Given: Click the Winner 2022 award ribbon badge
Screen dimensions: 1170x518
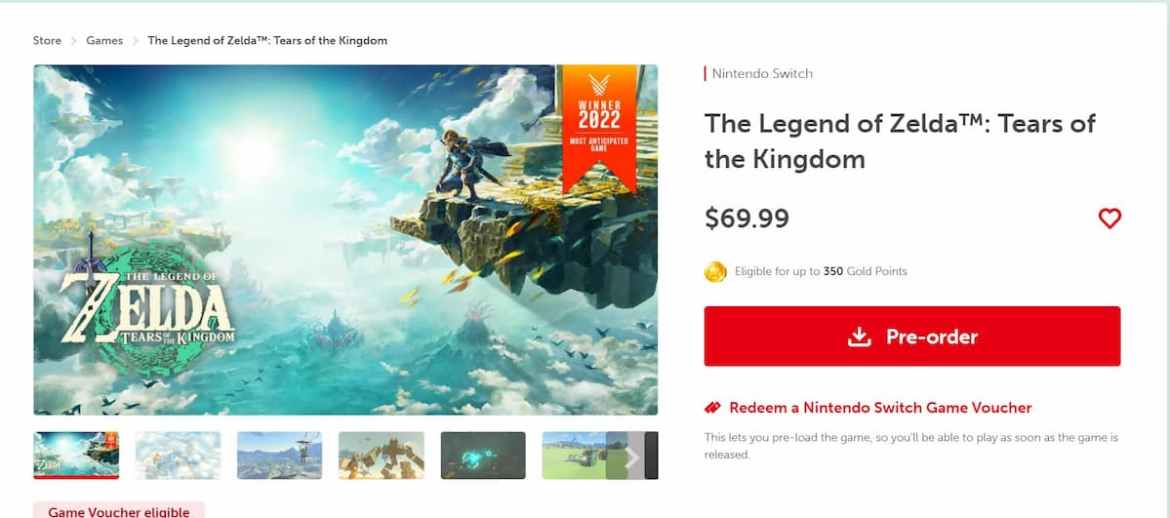Looking at the screenshot, I should pos(599,128).
